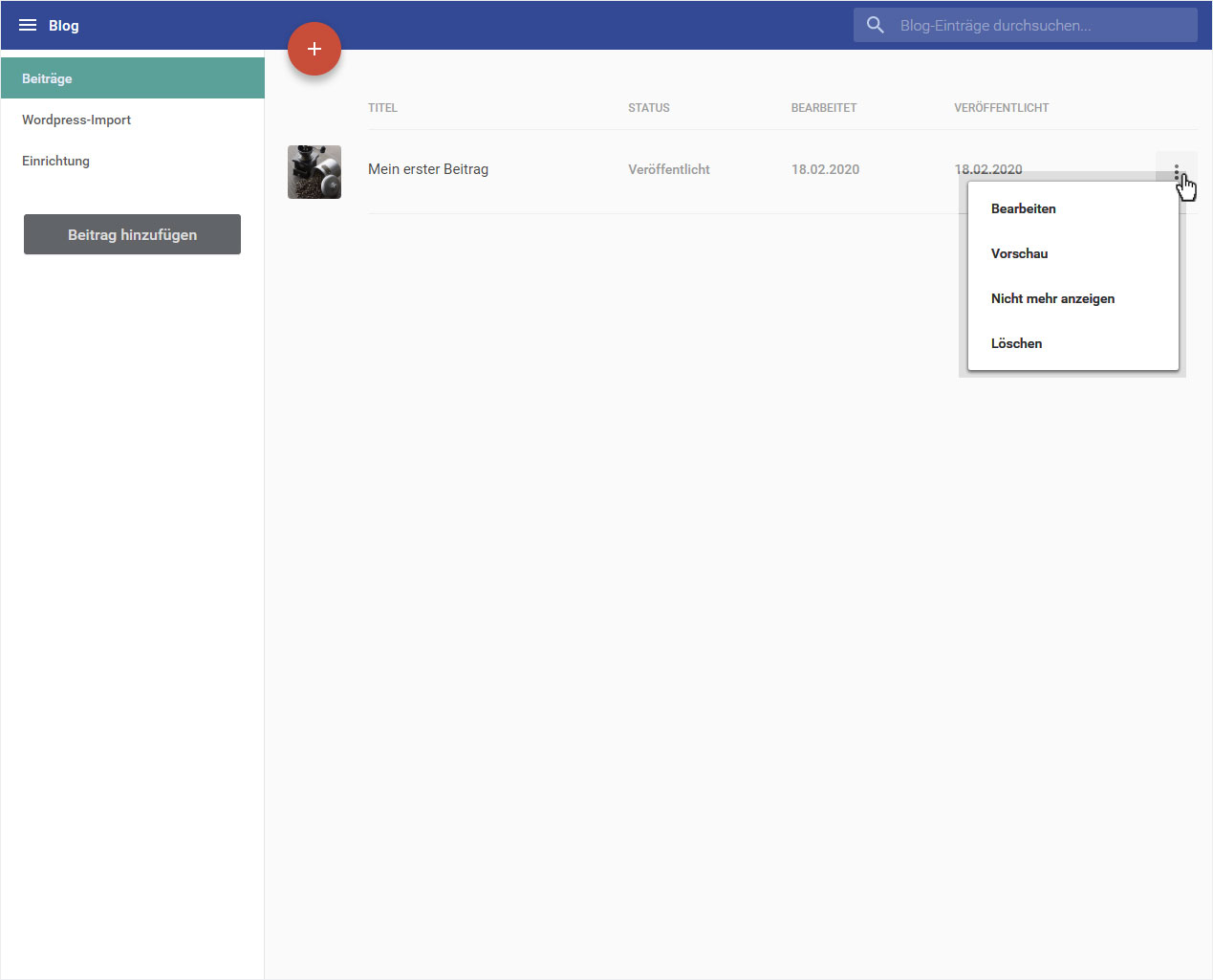The image size is (1213, 980).
Task: Open the three-dot menu for Mein erster Beitrag
Action: (x=1177, y=170)
